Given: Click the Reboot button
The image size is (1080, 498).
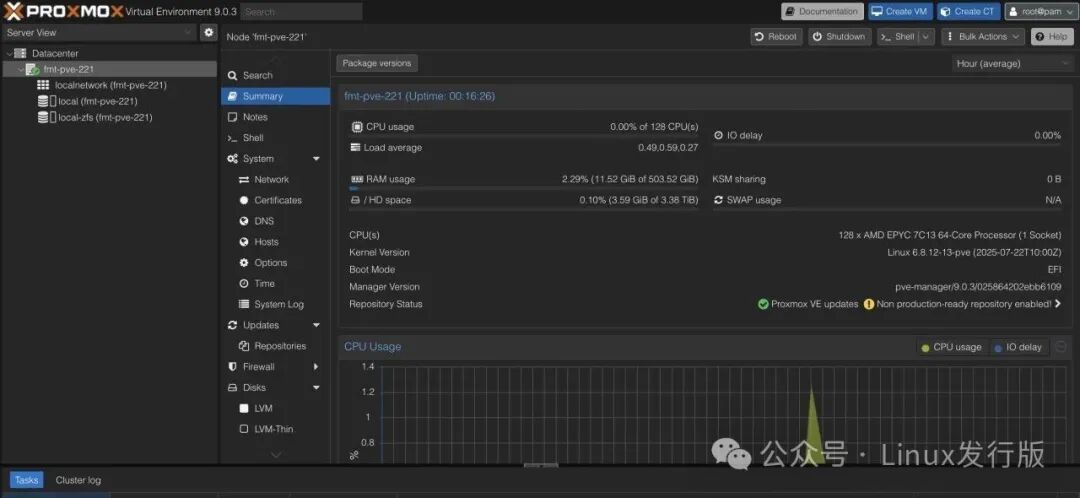Looking at the screenshot, I should [x=775, y=37].
